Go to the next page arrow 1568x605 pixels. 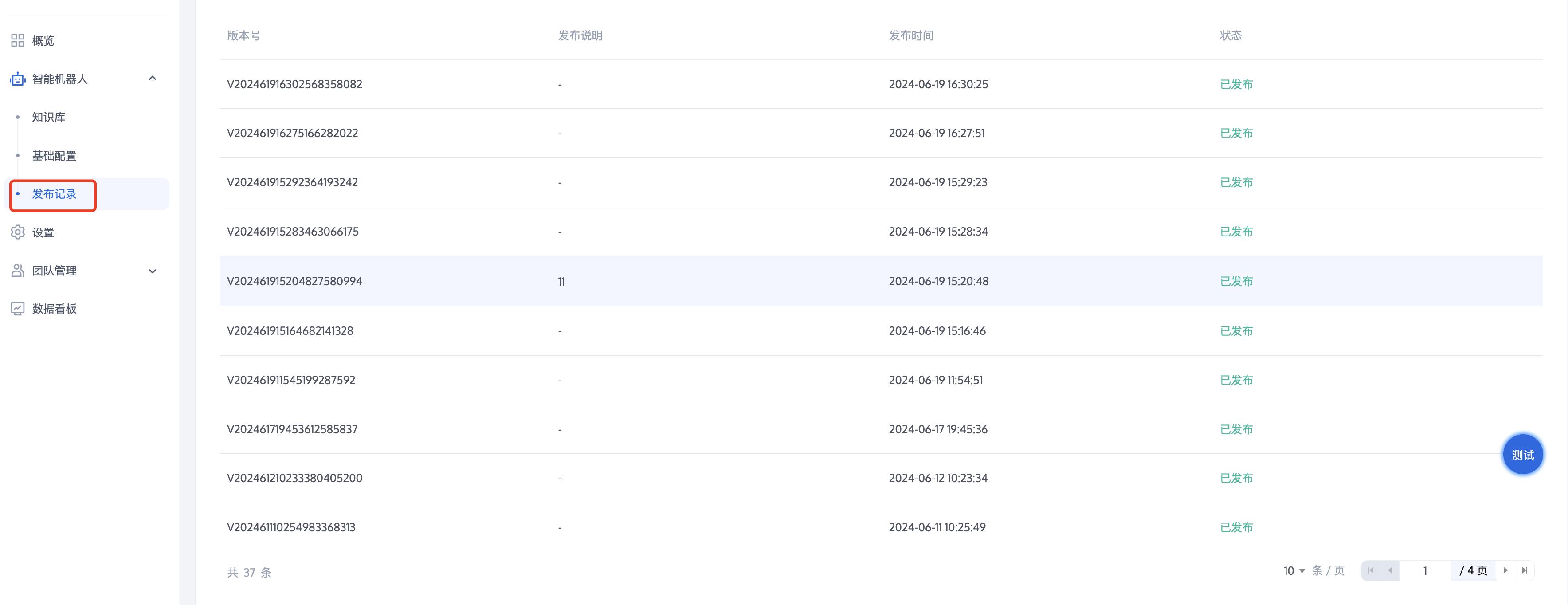1505,570
